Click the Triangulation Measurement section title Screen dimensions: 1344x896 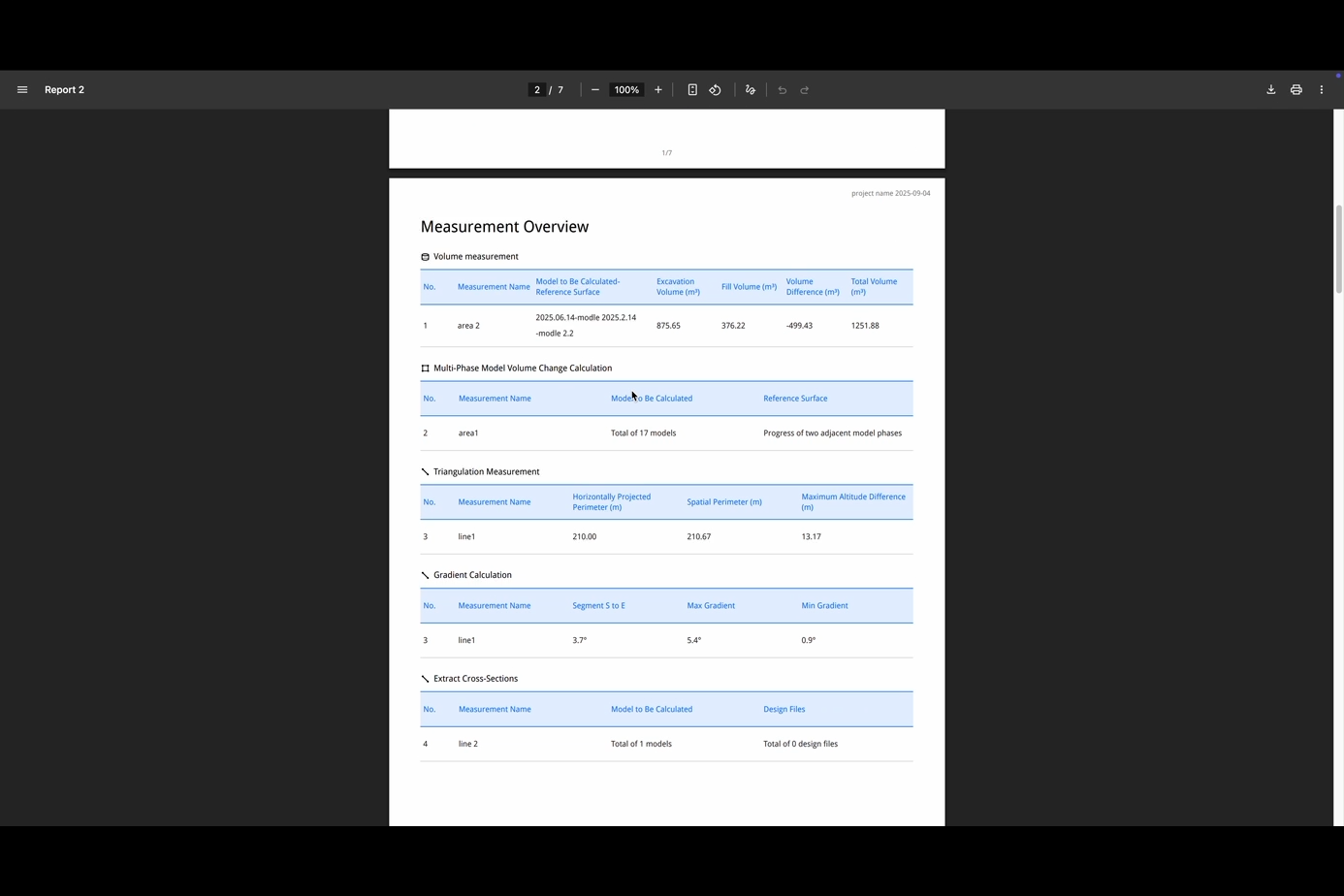pos(486,472)
